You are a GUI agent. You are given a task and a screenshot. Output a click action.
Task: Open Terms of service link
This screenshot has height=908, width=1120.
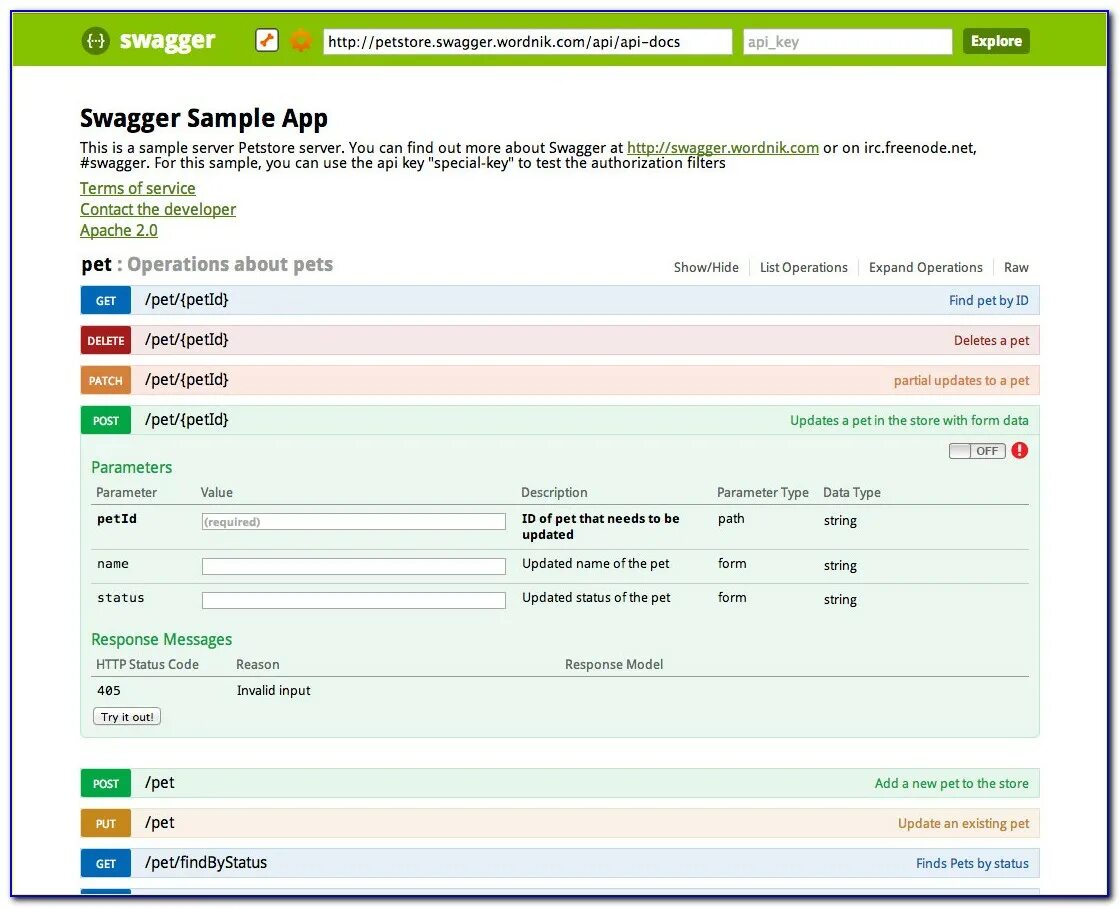137,189
